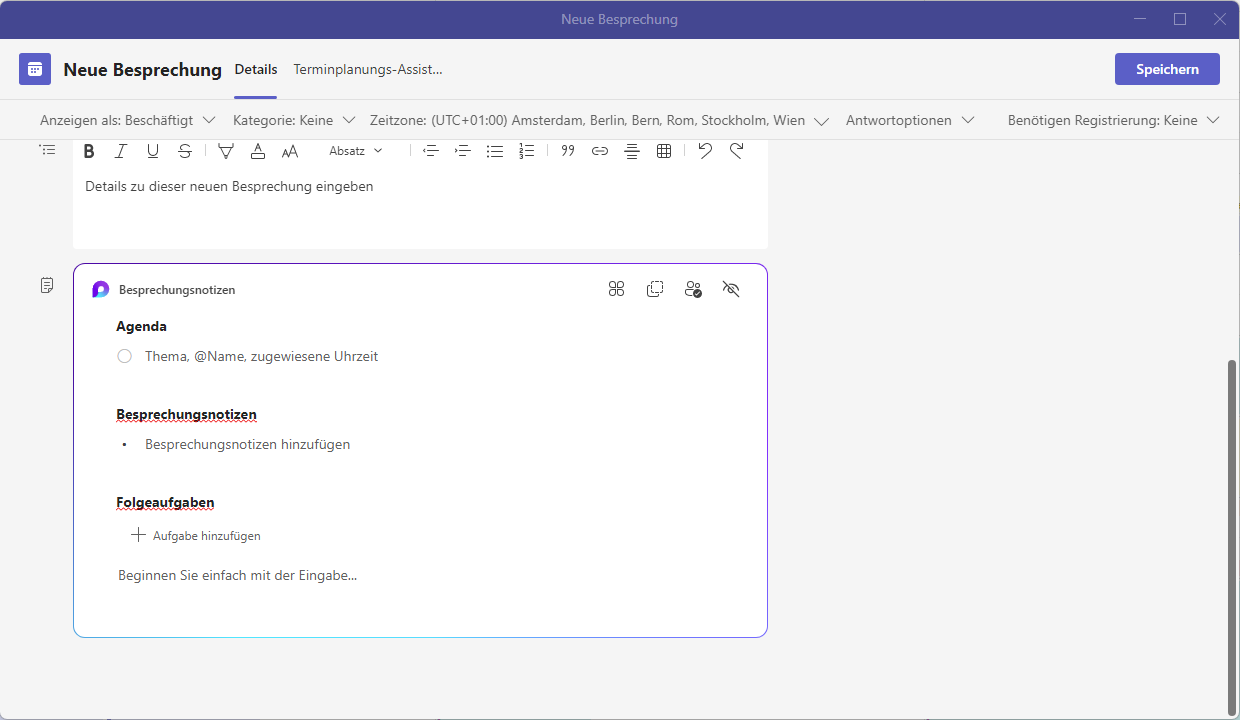The width and height of the screenshot is (1240, 720).
Task: Undo the last edit in the toolbar
Action: (x=705, y=151)
